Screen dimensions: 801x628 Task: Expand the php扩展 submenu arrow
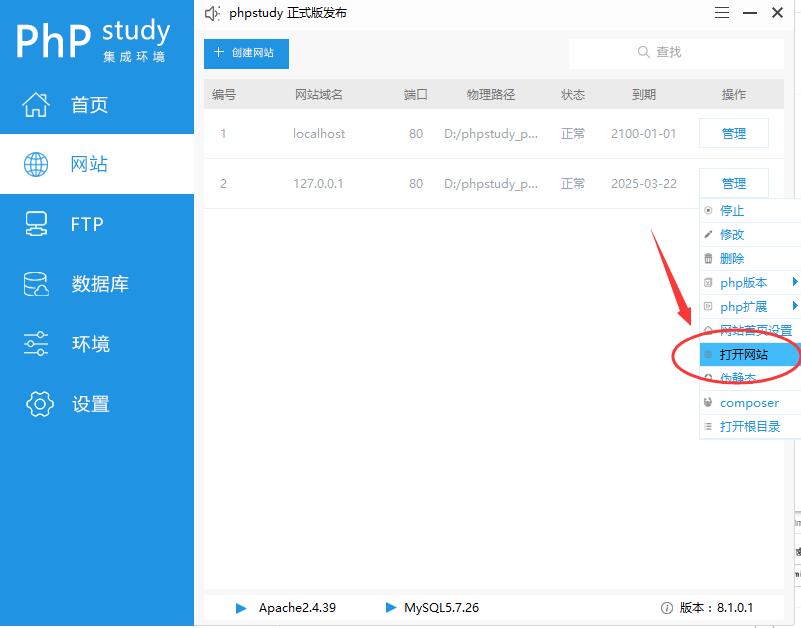coord(795,306)
